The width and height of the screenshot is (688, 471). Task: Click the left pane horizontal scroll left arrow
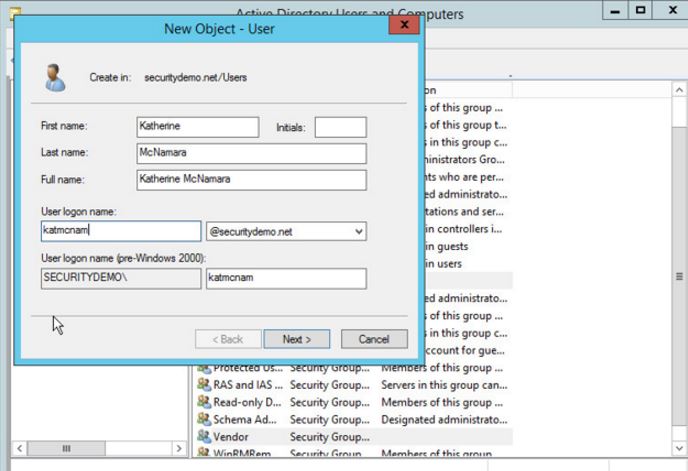tap(19, 448)
